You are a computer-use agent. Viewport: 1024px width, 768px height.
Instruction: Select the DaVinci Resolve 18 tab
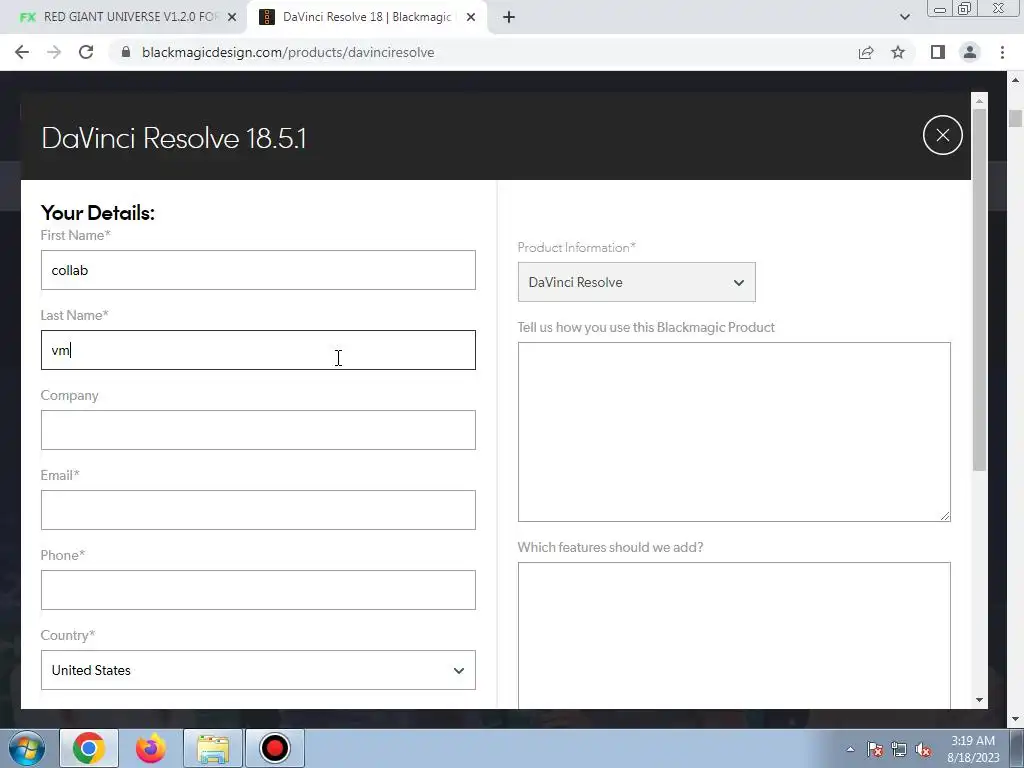[x=366, y=17]
